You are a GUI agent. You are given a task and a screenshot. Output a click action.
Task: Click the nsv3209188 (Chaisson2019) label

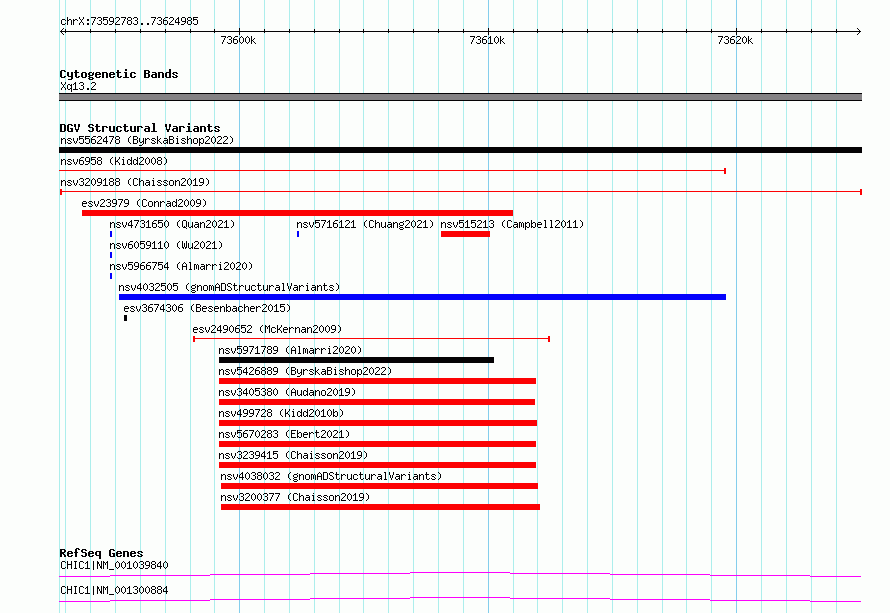(x=135, y=182)
